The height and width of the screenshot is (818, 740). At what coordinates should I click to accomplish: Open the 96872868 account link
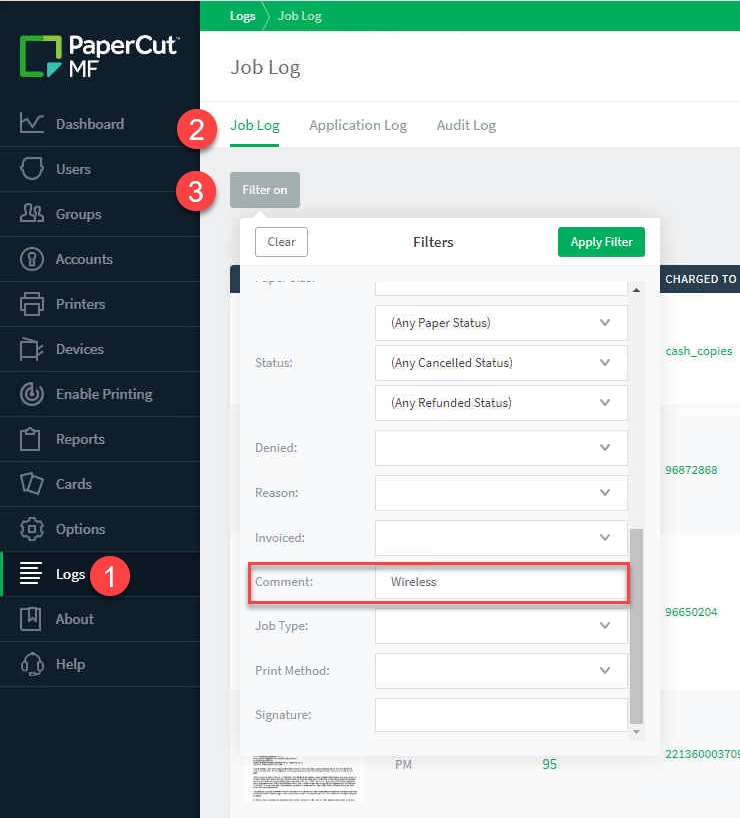coord(691,470)
